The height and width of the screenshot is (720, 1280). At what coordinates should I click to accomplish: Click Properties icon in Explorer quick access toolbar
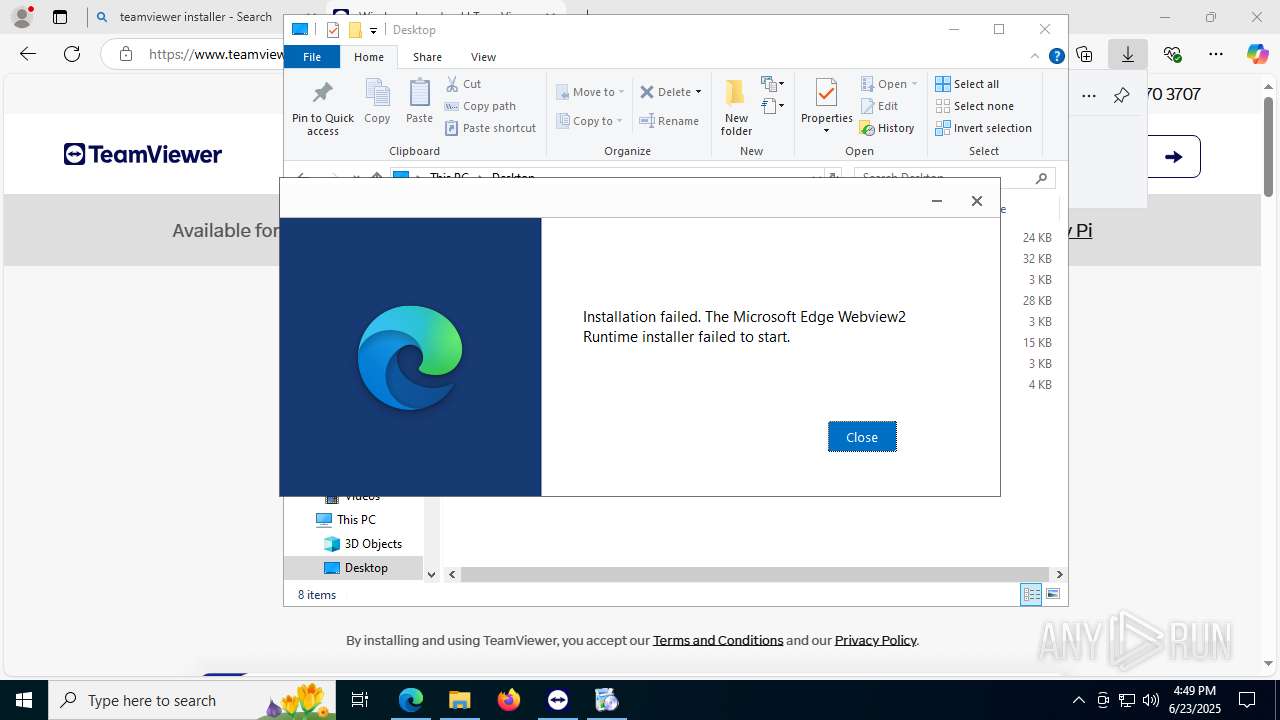pyautogui.click(x=333, y=30)
